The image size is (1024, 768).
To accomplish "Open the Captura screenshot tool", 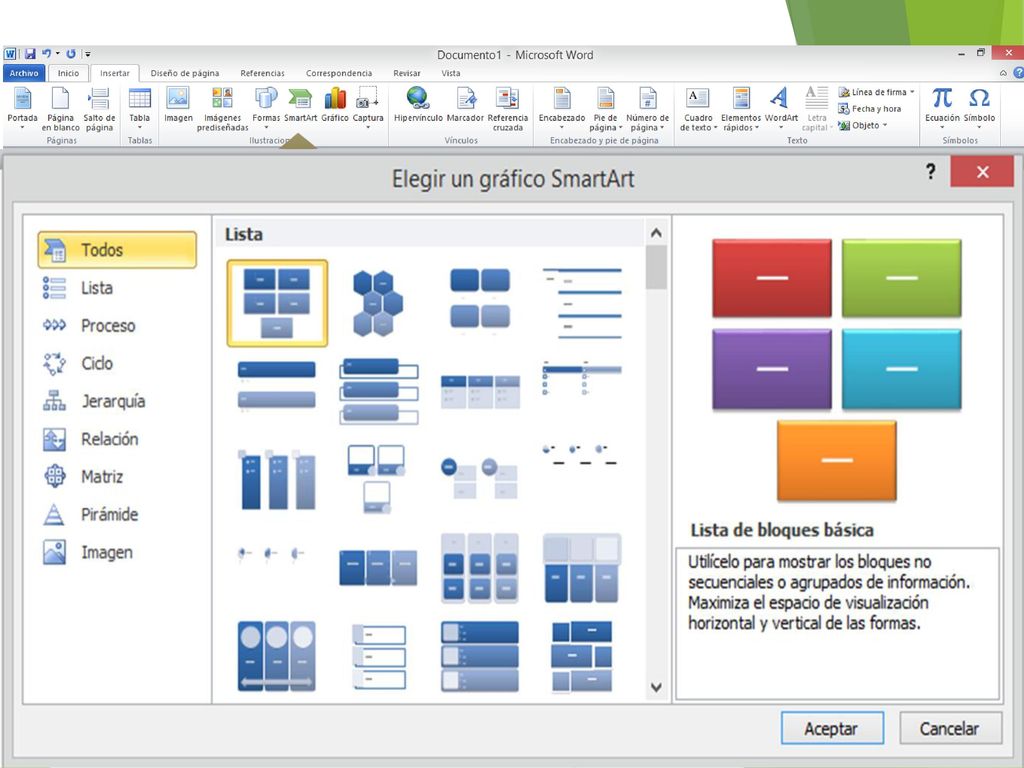I will point(368,106).
